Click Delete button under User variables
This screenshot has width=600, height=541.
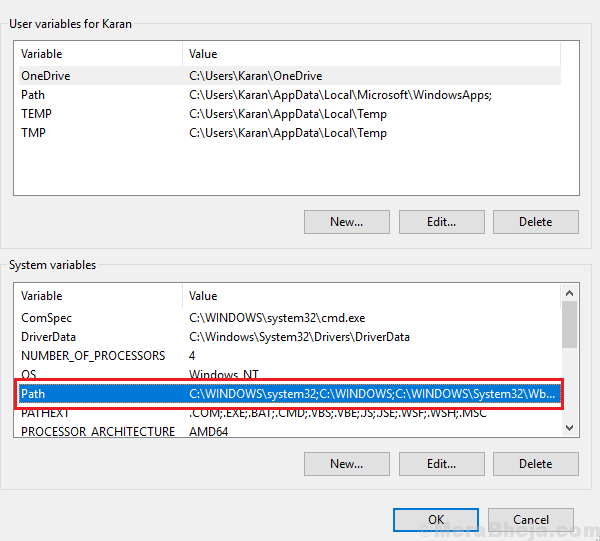point(536,222)
